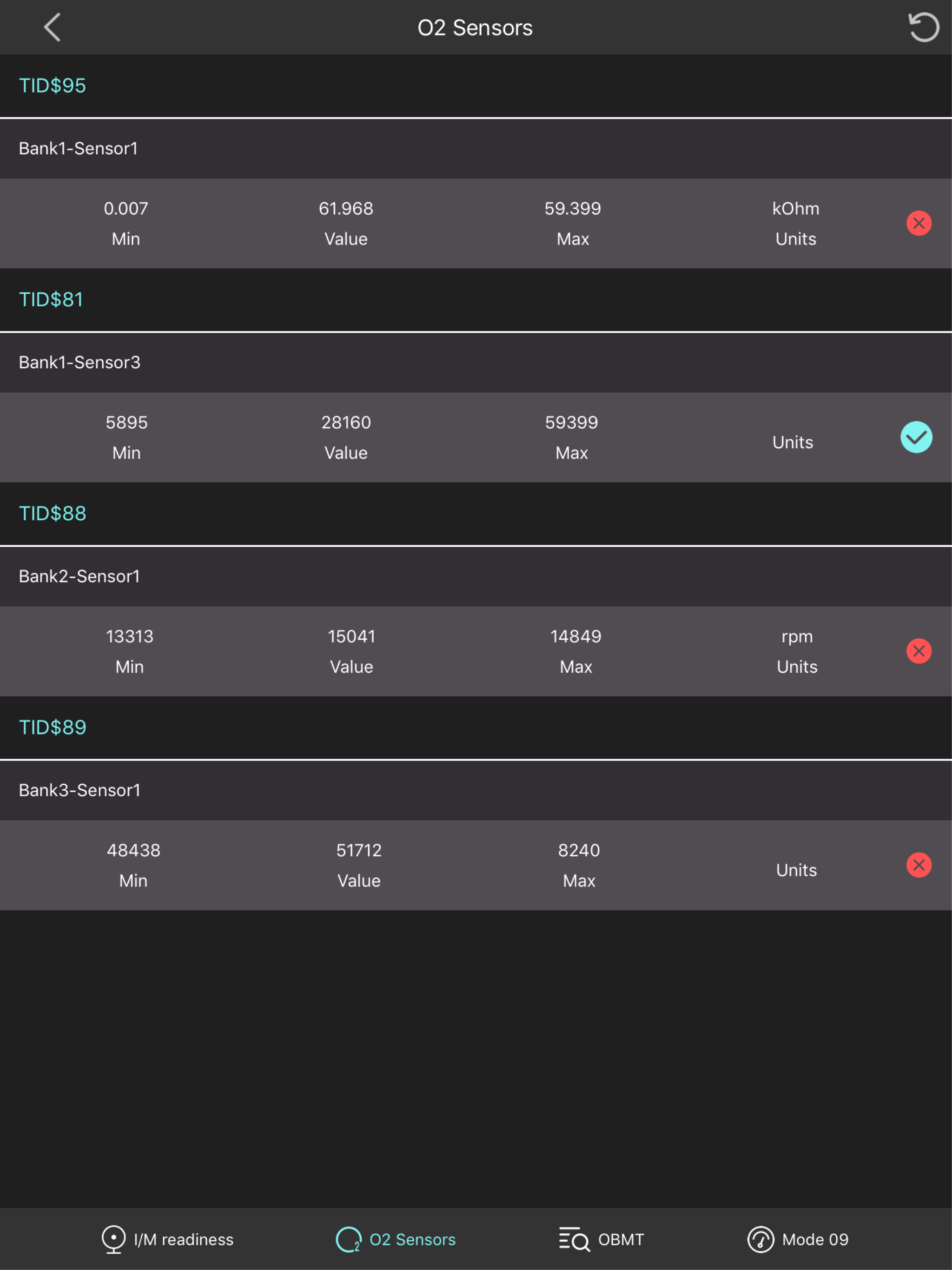Click the OBMT search-list icon

[573, 1239]
